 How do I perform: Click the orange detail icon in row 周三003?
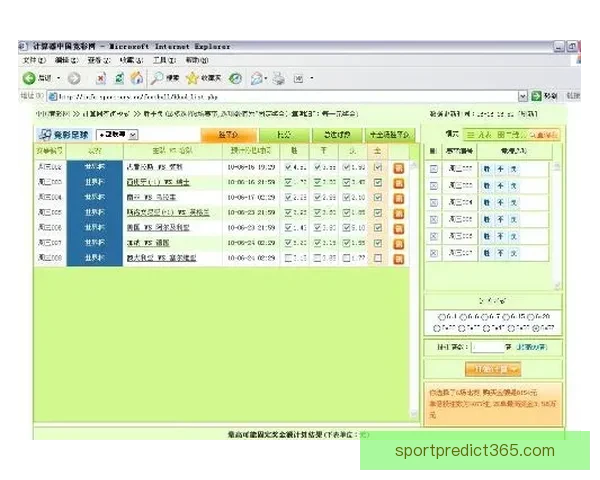(399, 183)
